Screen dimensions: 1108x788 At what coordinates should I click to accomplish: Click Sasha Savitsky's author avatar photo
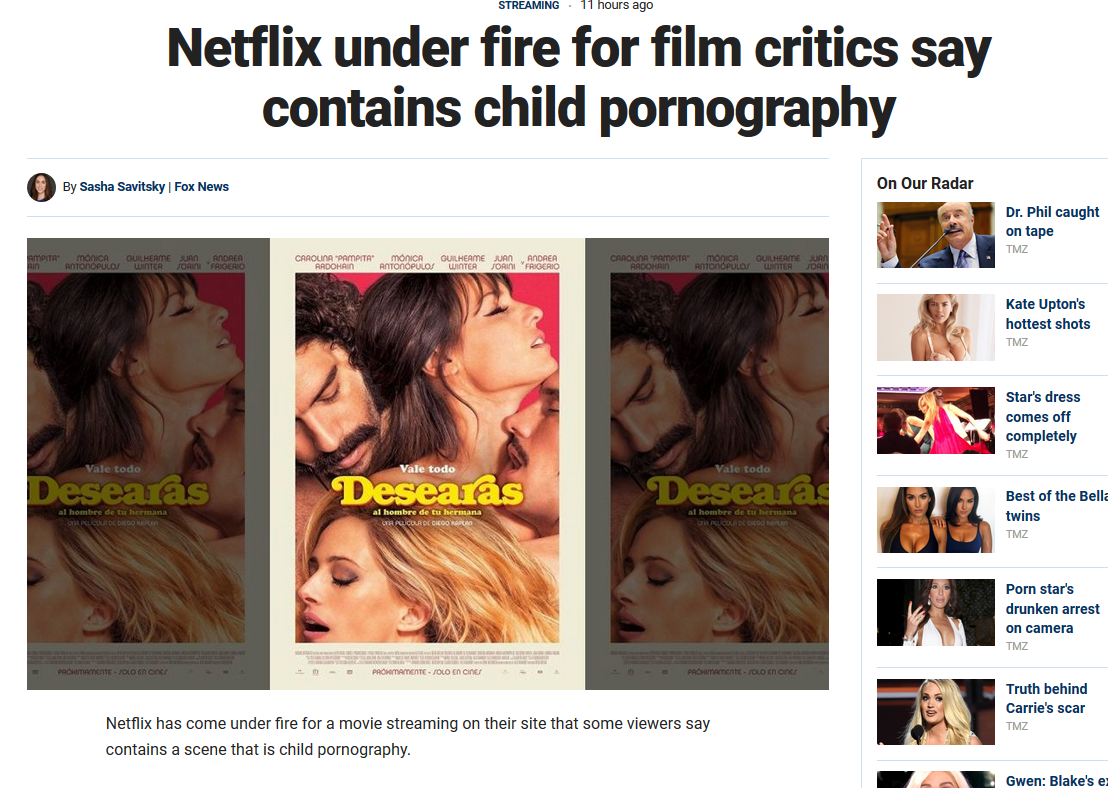41,187
